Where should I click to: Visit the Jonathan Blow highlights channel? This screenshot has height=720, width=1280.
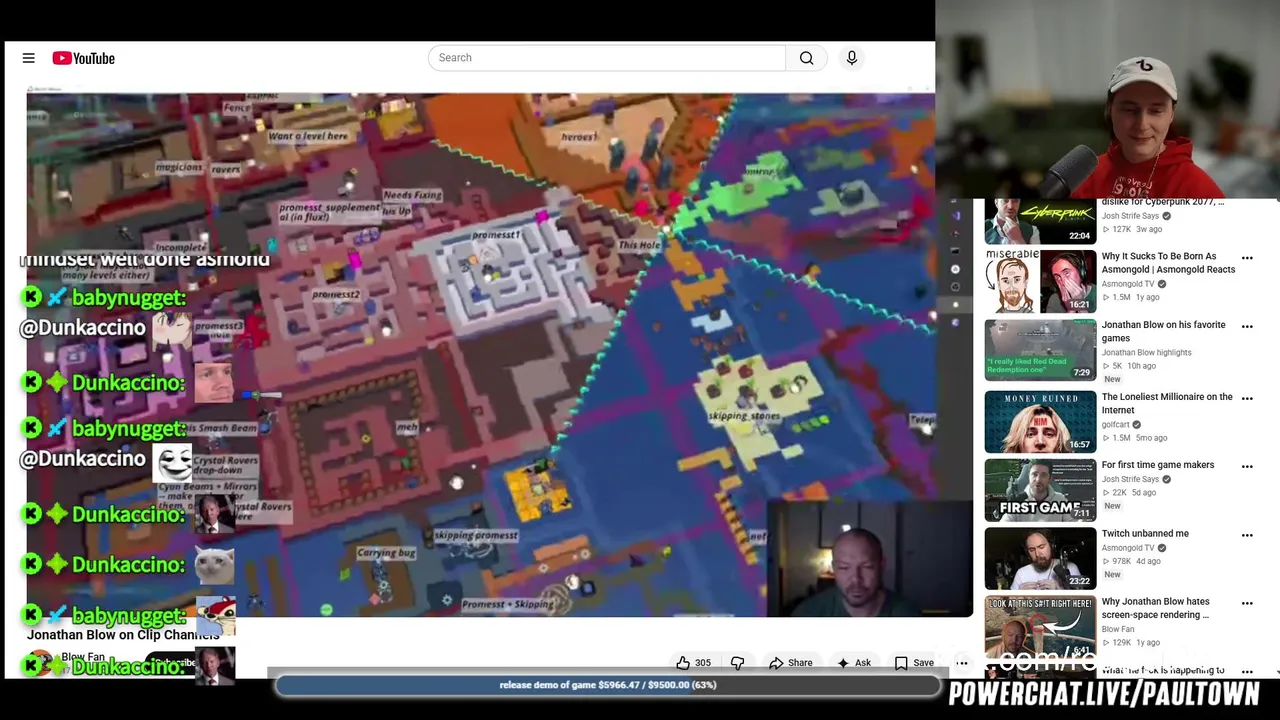pyautogui.click(x=1147, y=352)
